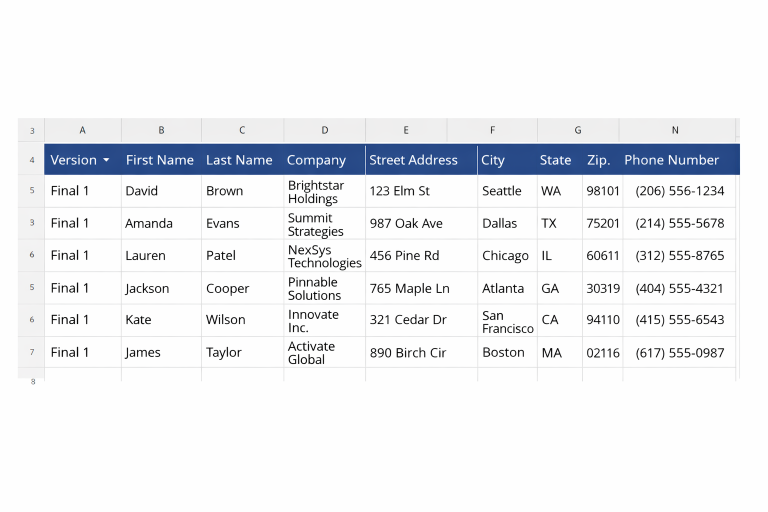Select the Brown last name cell
This screenshot has height=512, width=768.
(242, 191)
